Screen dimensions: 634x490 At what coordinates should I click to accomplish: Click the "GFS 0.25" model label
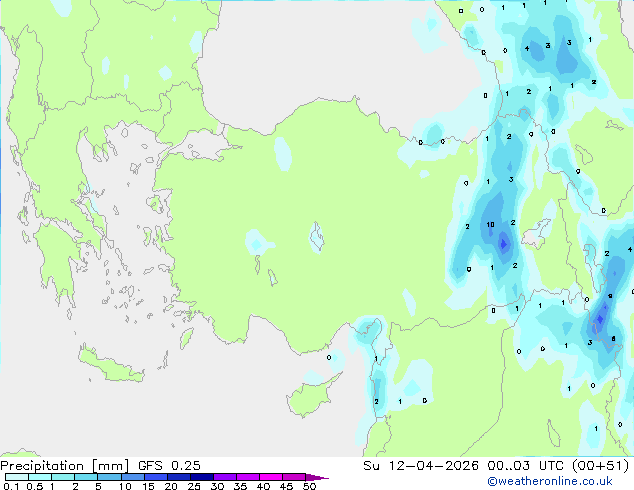click(x=169, y=466)
